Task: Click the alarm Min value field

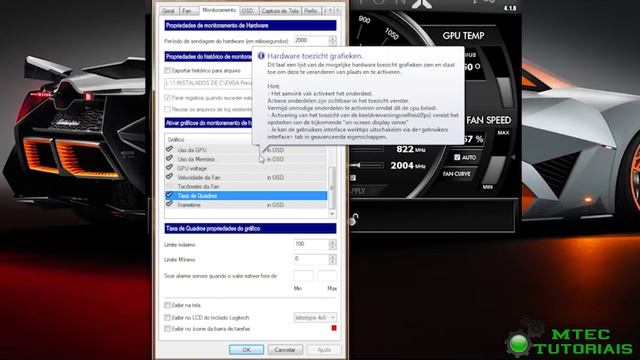Action: point(303,276)
